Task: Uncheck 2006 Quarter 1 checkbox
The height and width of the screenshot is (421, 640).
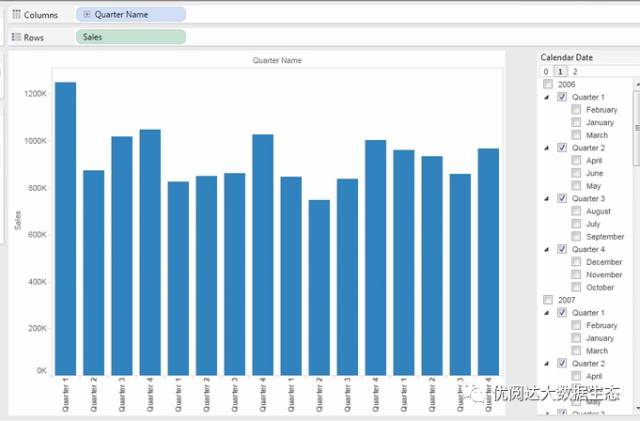Action: coord(562,97)
